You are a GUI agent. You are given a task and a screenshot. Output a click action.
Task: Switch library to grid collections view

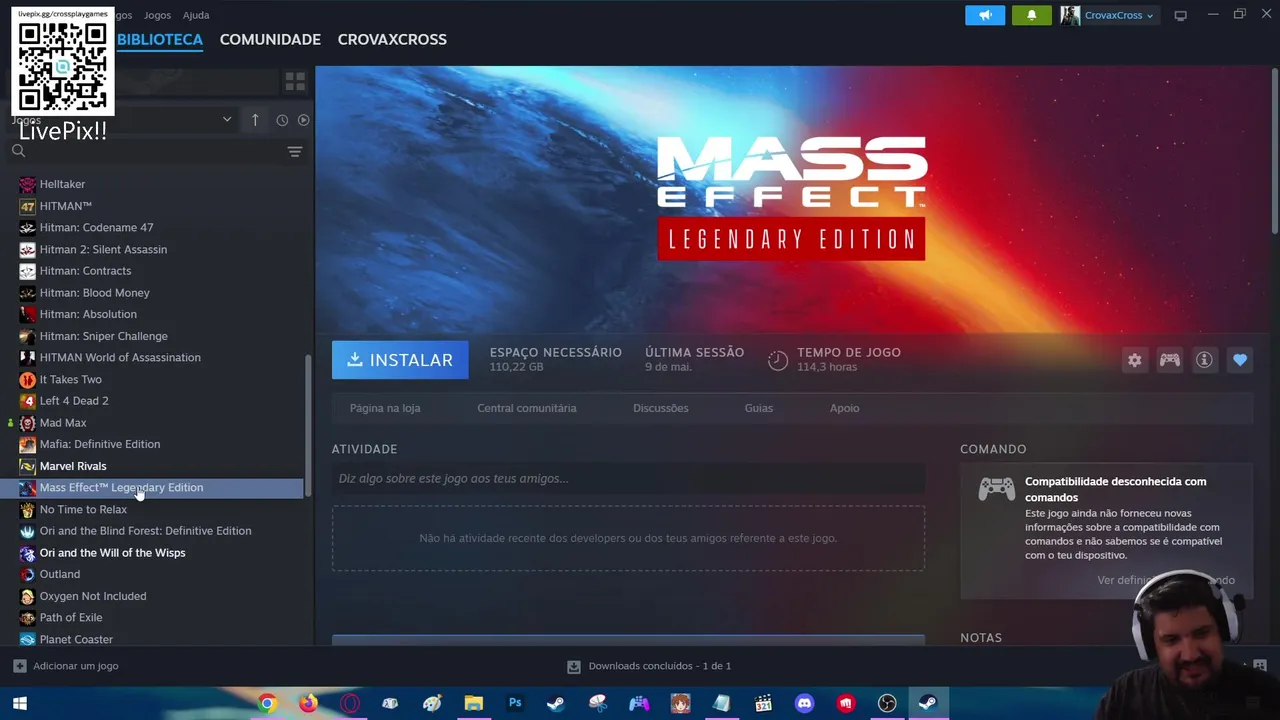(x=295, y=81)
